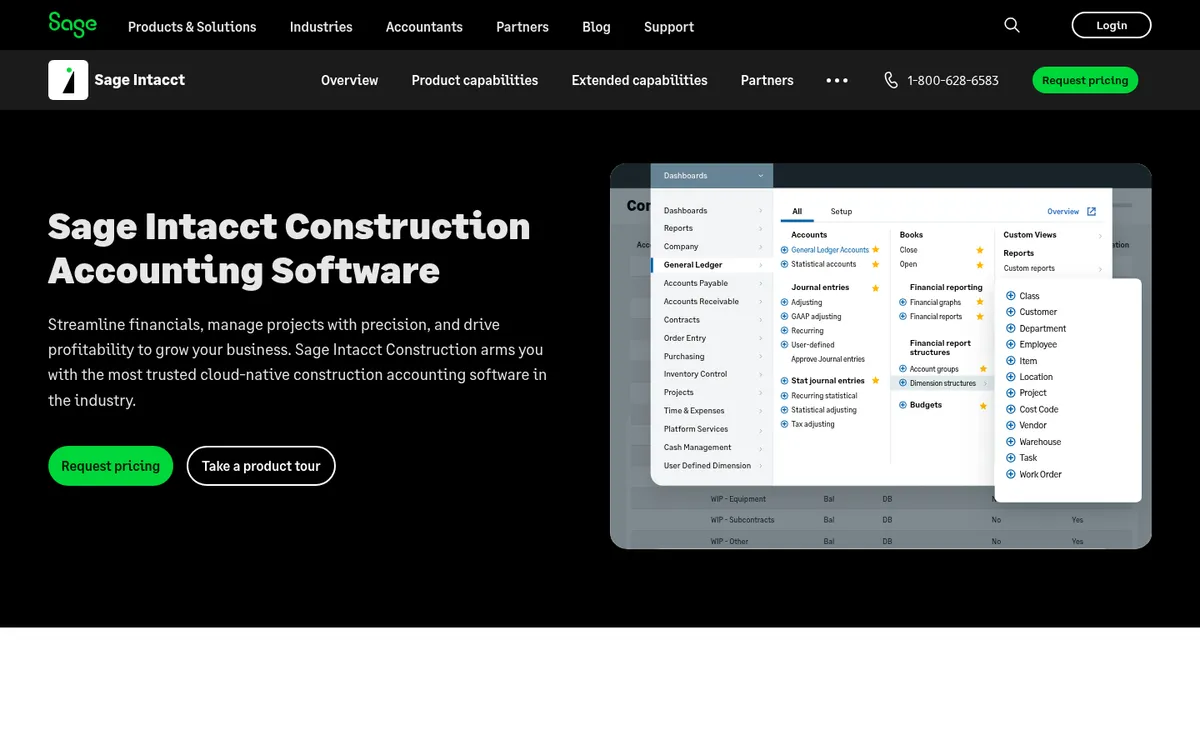
Task: Click plus icon beside Statistical accounts
Action: pyautogui.click(x=784, y=264)
